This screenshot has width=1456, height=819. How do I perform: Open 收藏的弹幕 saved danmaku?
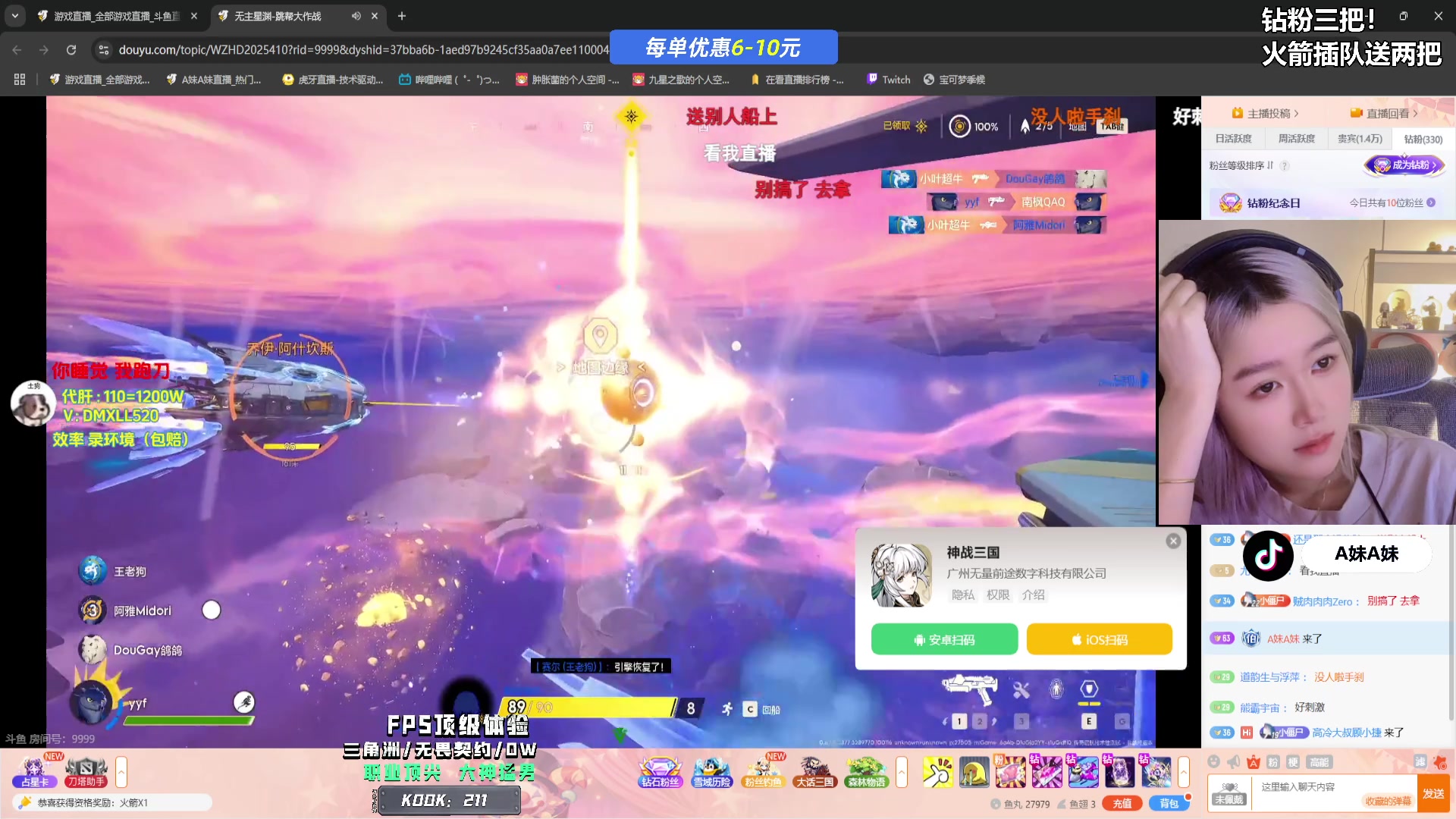pyautogui.click(x=1389, y=801)
